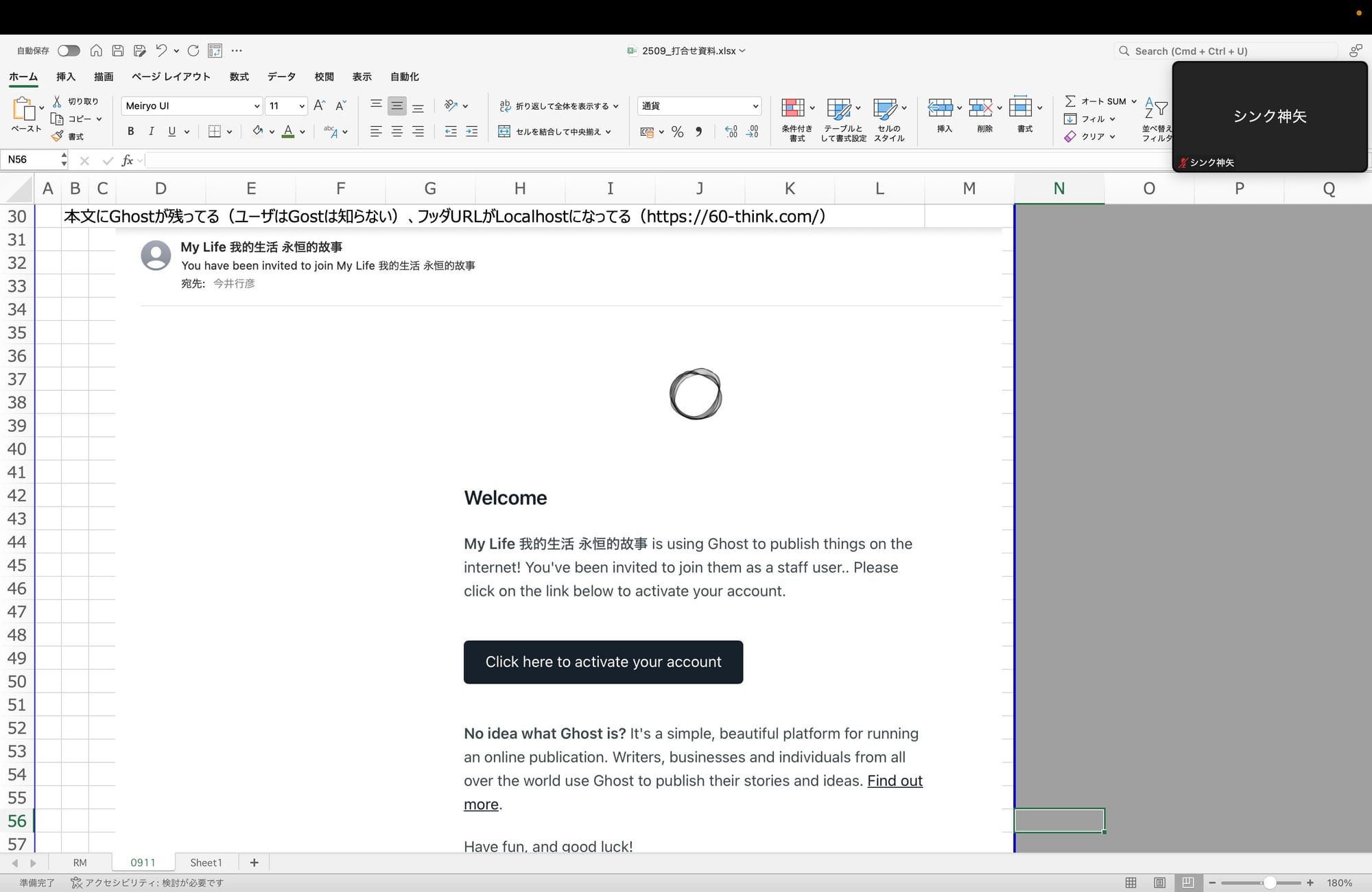Toggle the AutoSave switch
The width and height of the screenshot is (1372, 892).
69,51
